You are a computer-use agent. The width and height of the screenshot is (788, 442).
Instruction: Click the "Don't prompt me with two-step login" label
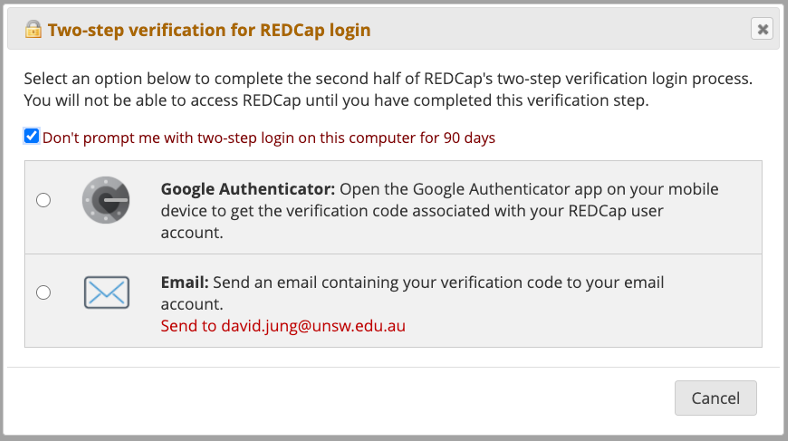(x=268, y=138)
